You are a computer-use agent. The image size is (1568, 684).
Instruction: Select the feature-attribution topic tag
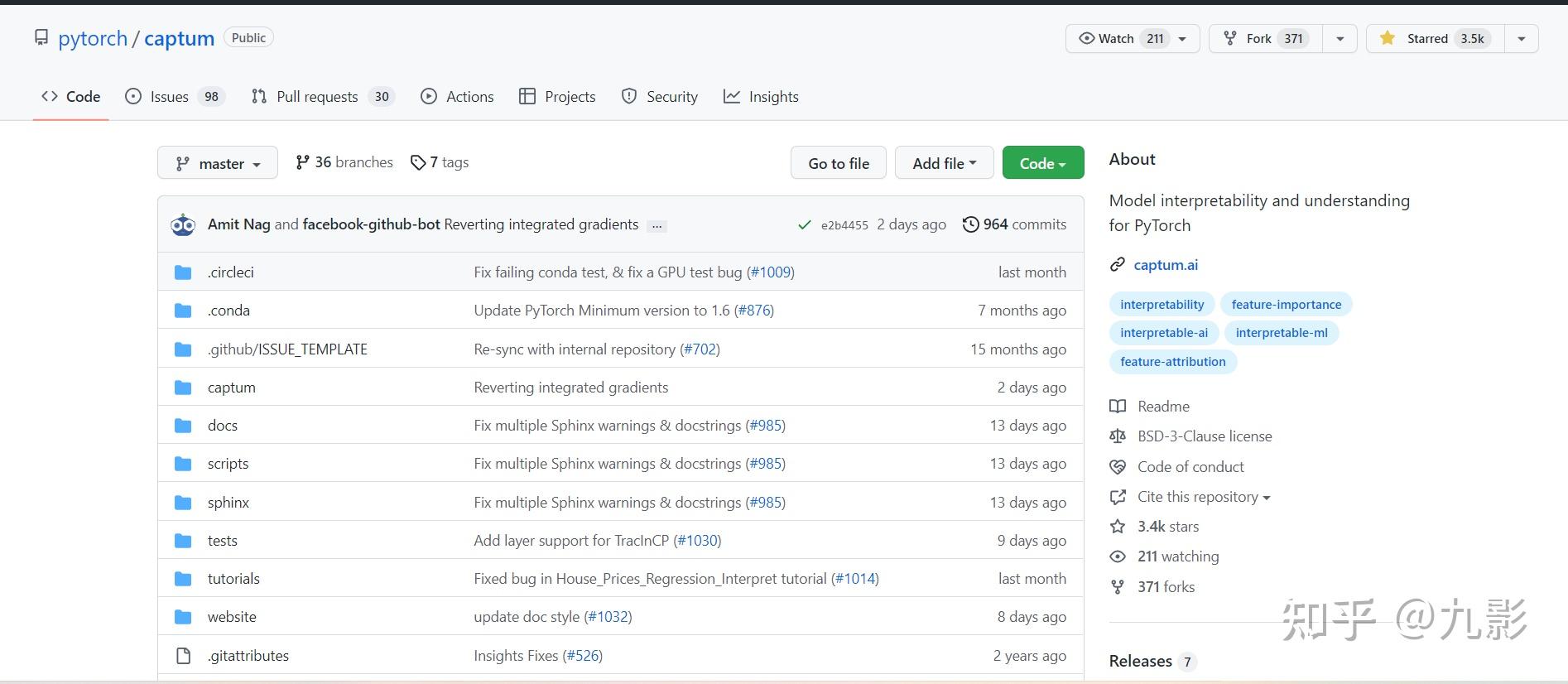point(1173,362)
